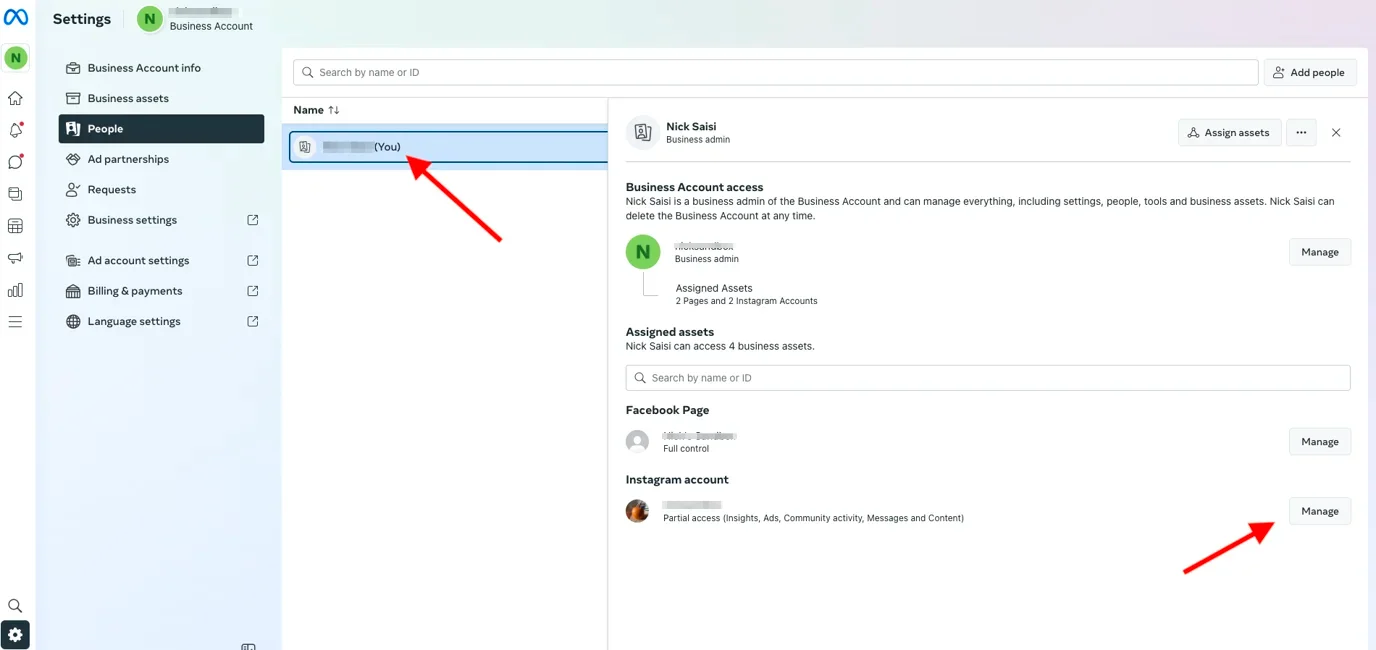Open the ads megaphone icon
The height and width of the screenshot is (650, 1376).
point(15,257)
